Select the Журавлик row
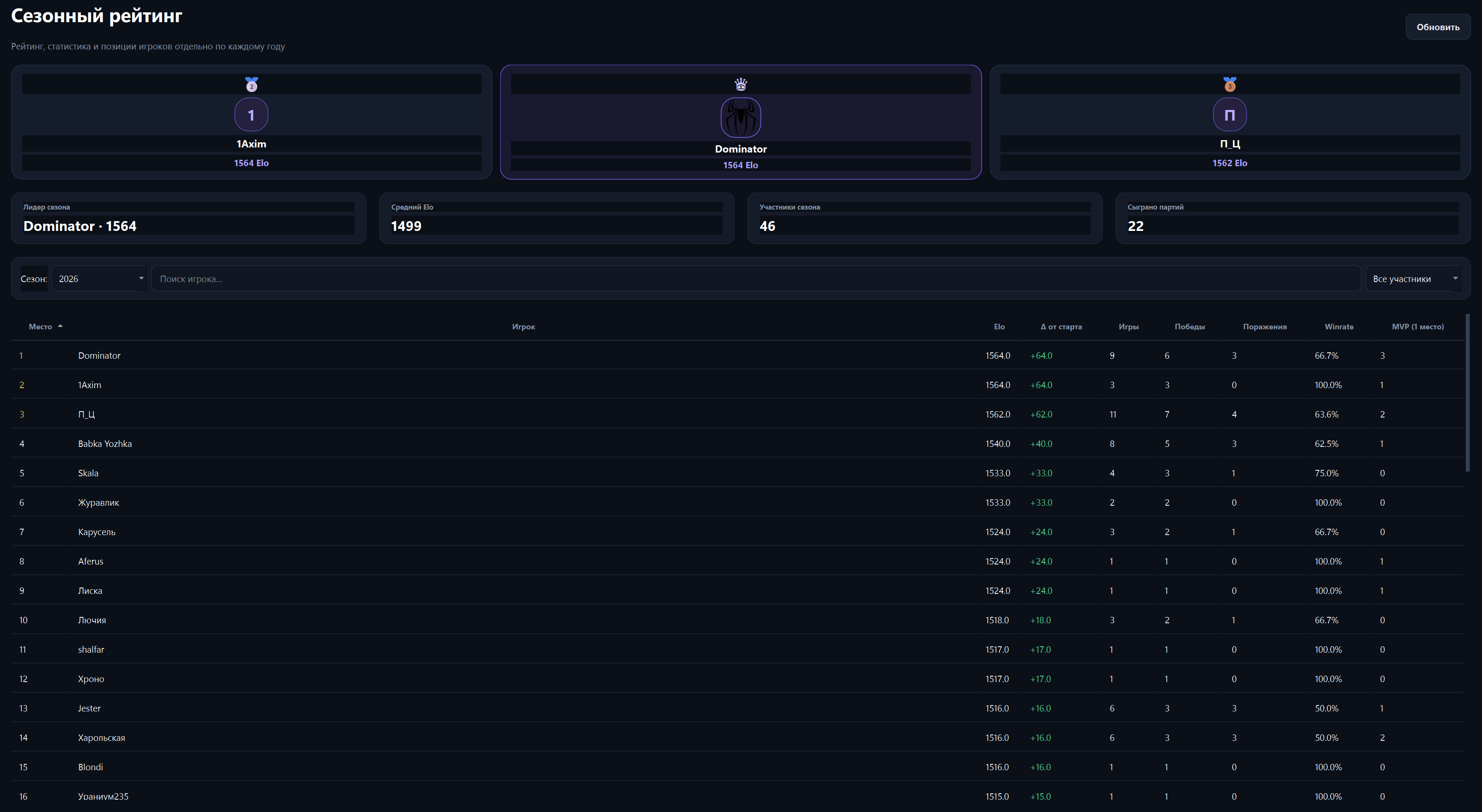Image resolution: width=1482 pixels, height=812 pixels. point(738,502)
